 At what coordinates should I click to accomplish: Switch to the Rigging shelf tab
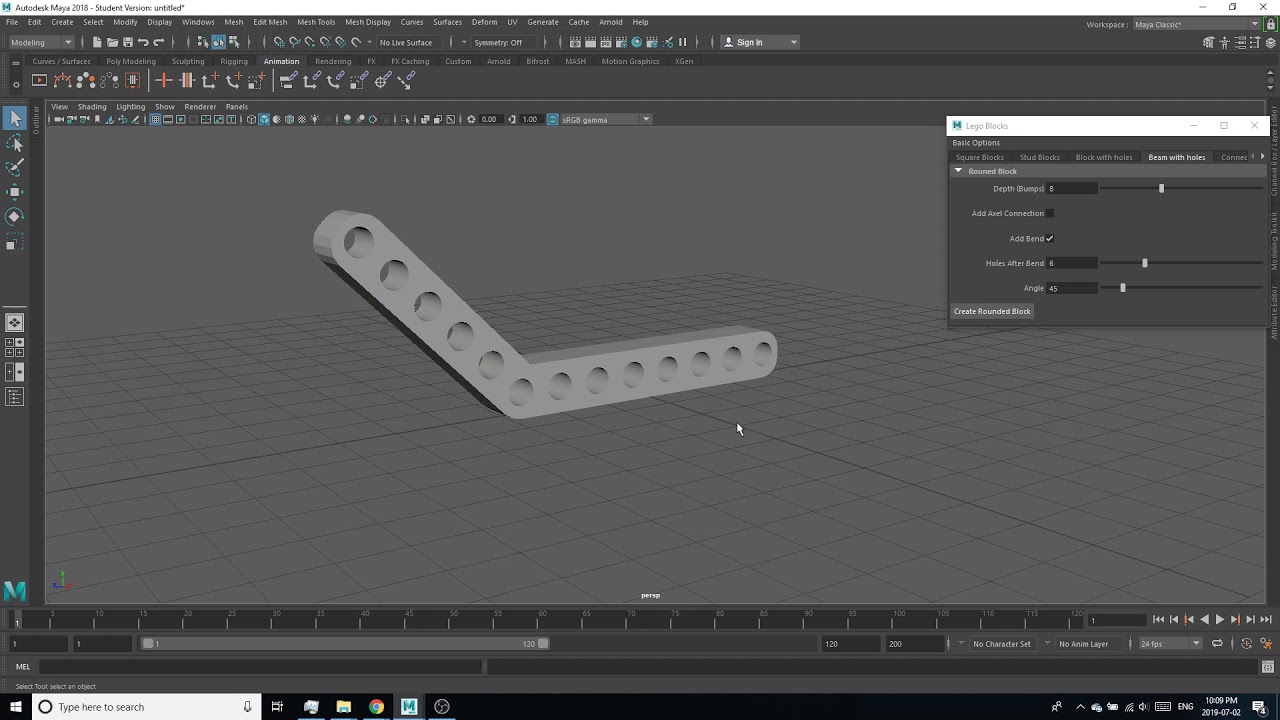click(x=234, y=61)
